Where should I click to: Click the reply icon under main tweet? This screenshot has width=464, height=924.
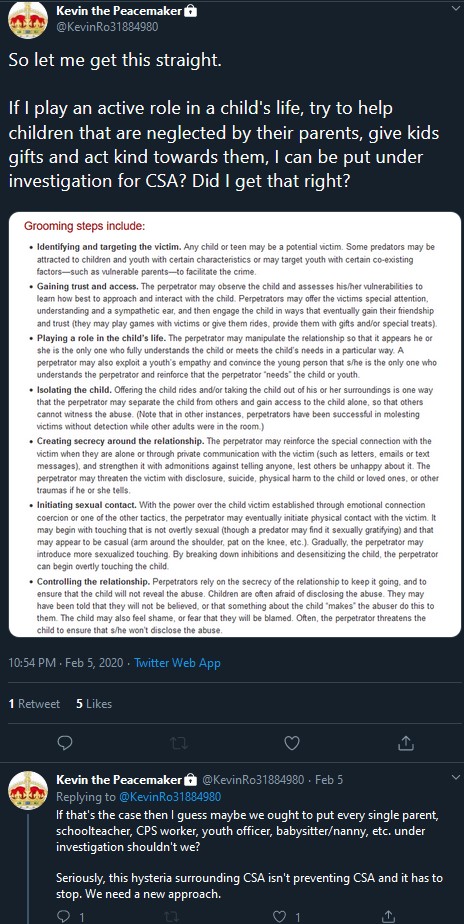[65, 743]
